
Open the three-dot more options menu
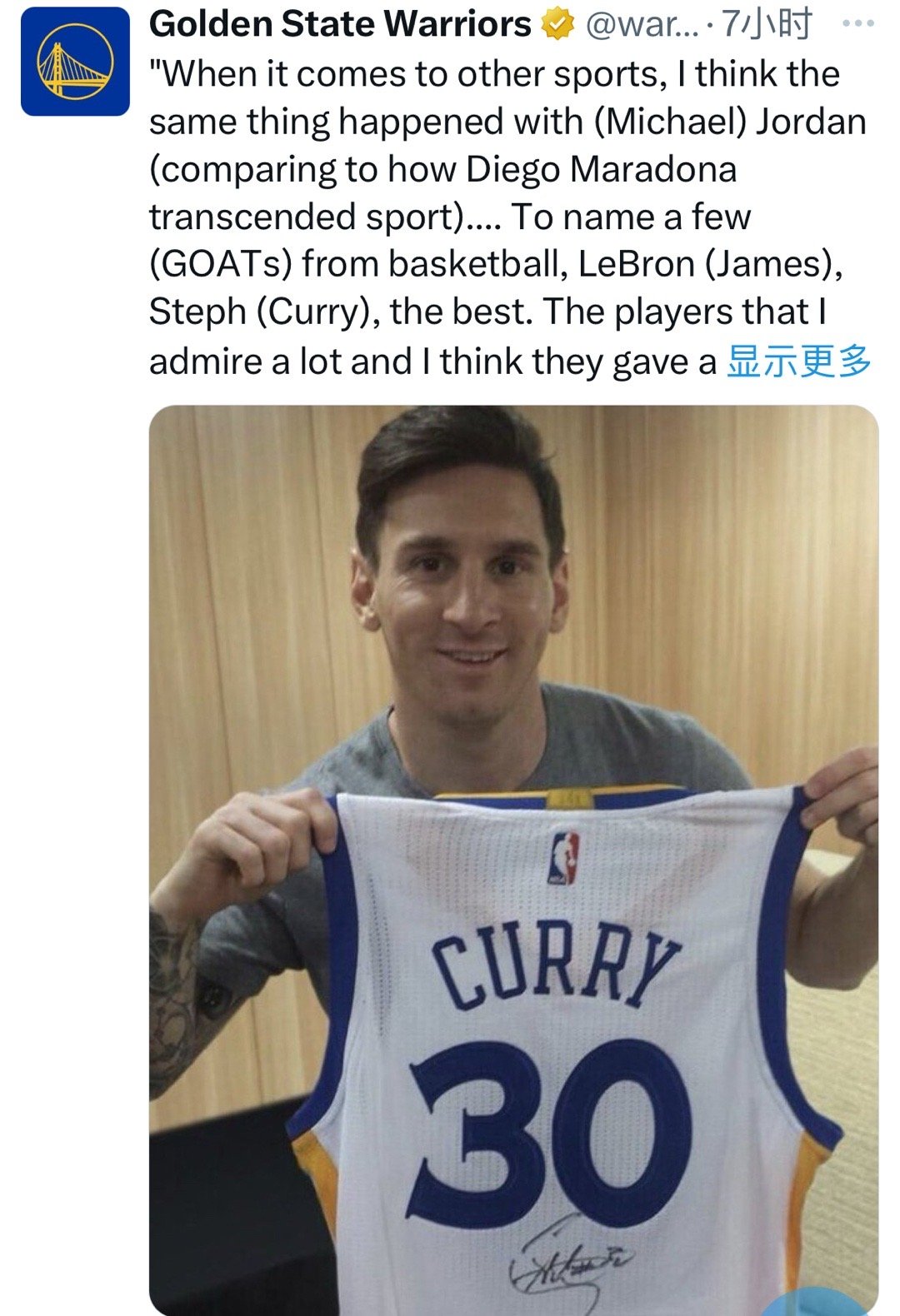857,24
